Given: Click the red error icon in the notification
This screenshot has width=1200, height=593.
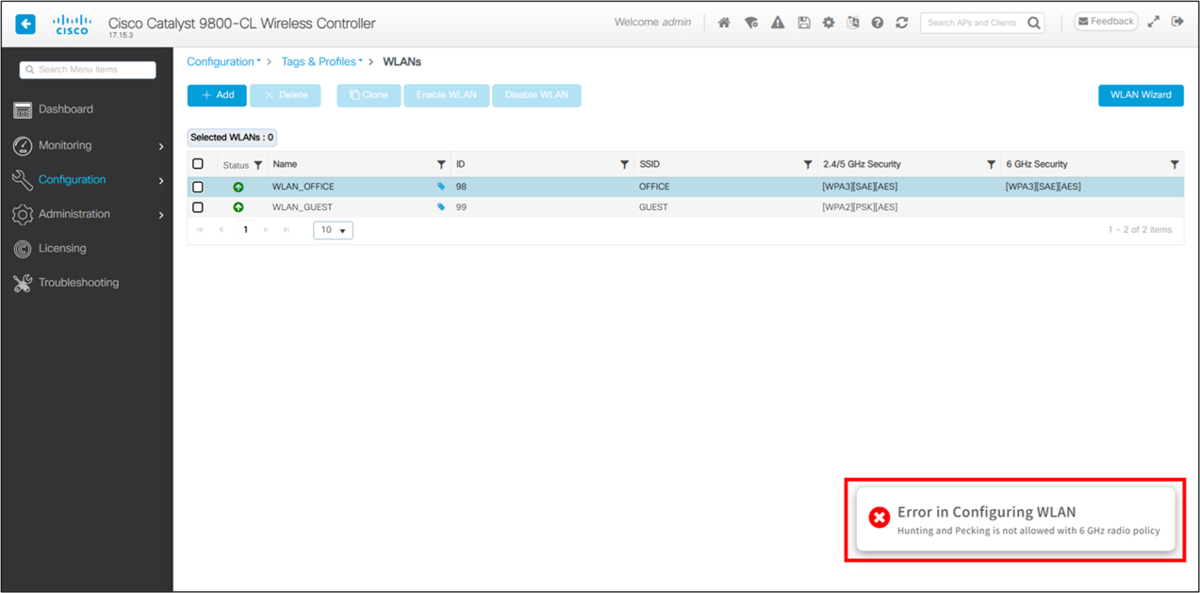Looking at the screenshot, I should 878,517.
